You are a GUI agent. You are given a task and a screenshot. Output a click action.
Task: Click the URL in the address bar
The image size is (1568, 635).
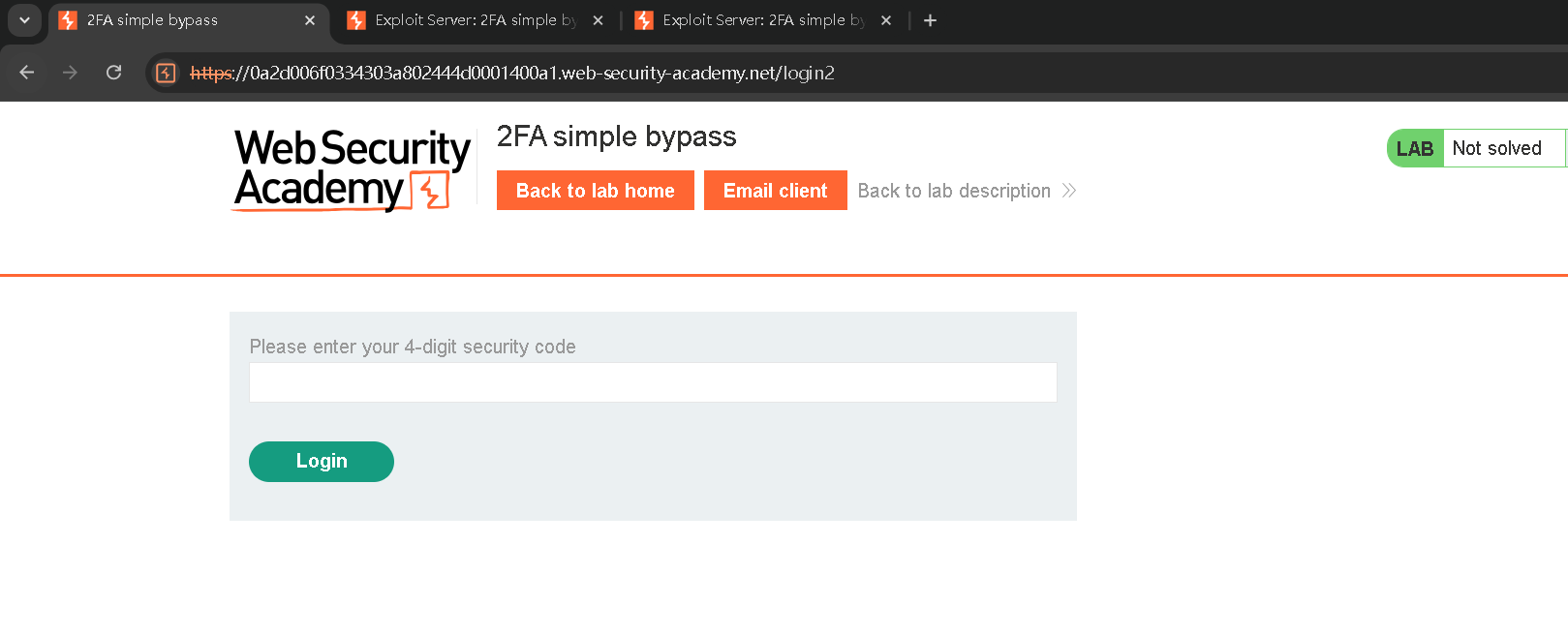pos(513,73)
